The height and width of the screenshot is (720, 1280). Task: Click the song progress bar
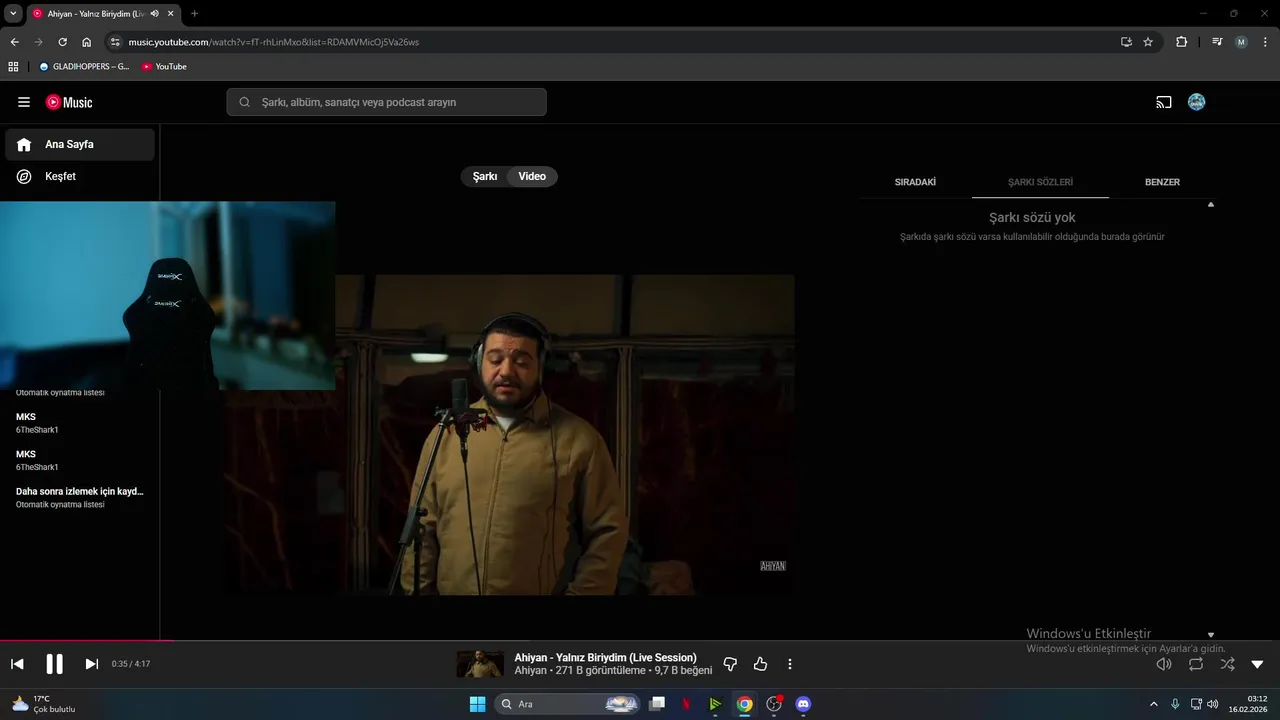(640, 640)
